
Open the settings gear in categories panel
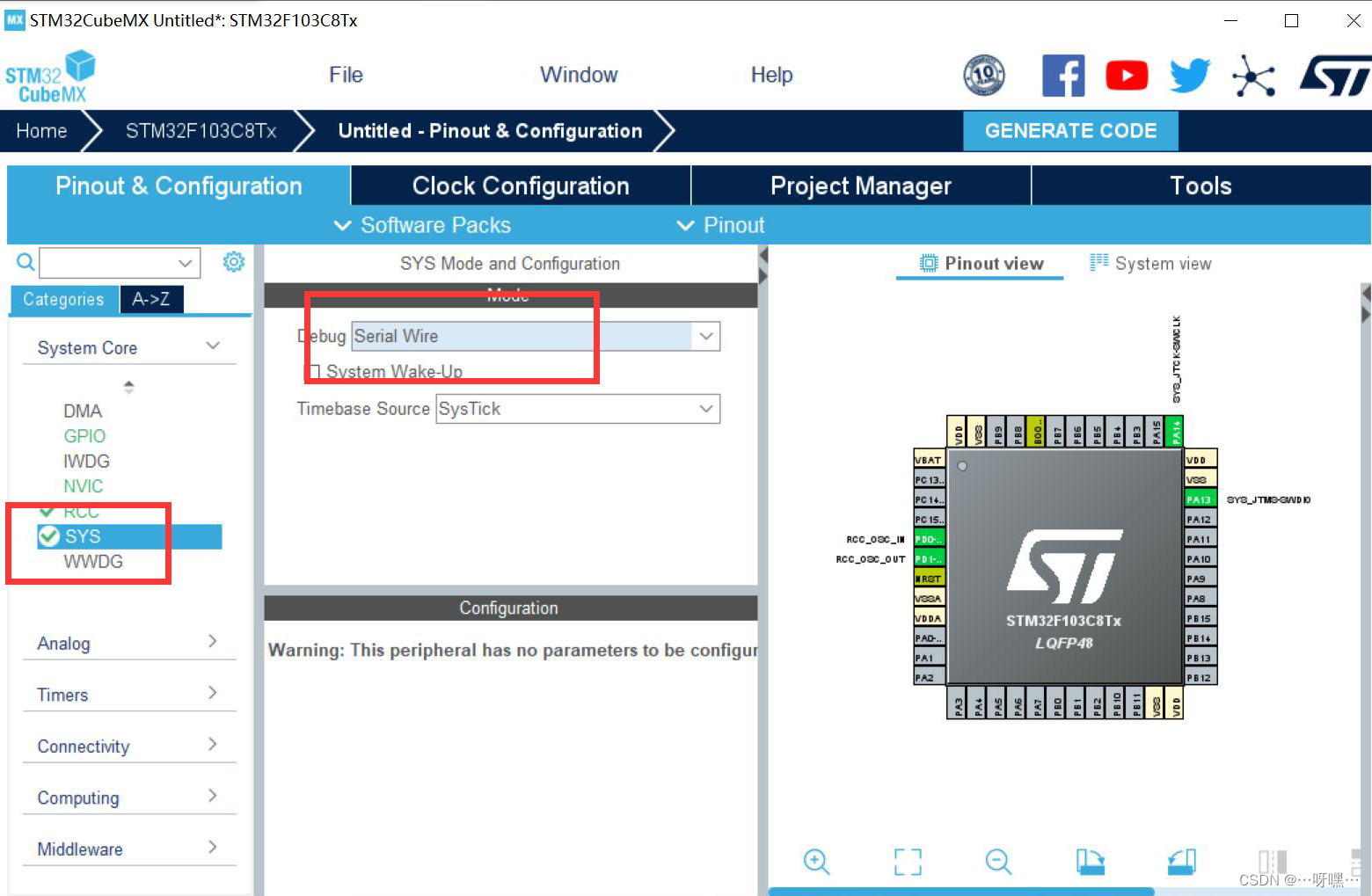(x=233, y=261)
